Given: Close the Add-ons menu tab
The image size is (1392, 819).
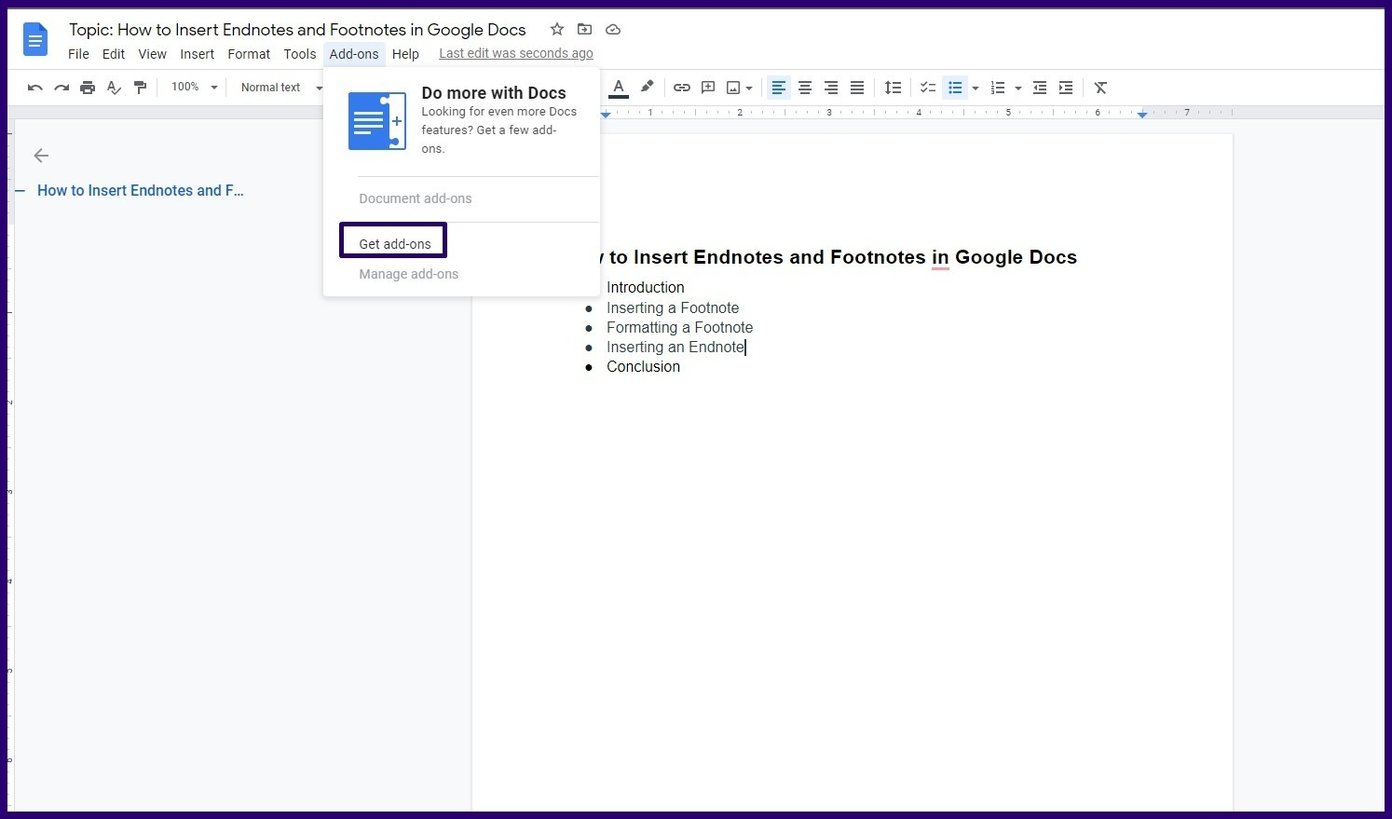Looking at the screenshot, I should pyautogui.click(x=354, y=54).
